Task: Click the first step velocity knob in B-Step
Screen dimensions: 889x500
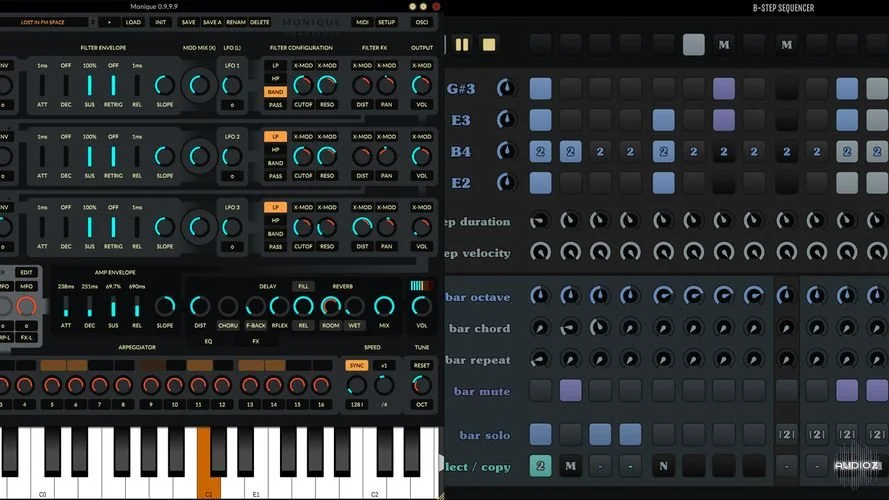Action: (x=540, y=252)
